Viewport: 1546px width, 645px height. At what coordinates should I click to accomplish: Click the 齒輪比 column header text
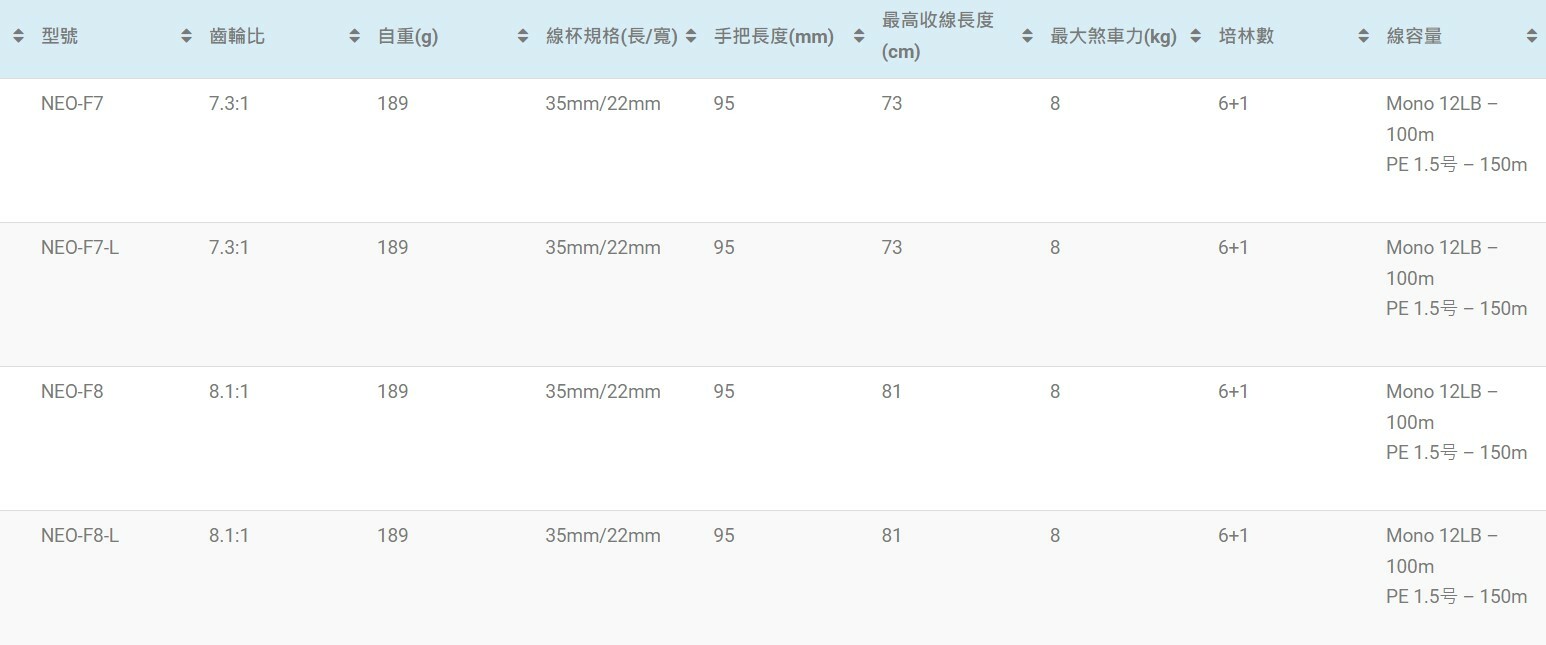click(237, 37)
